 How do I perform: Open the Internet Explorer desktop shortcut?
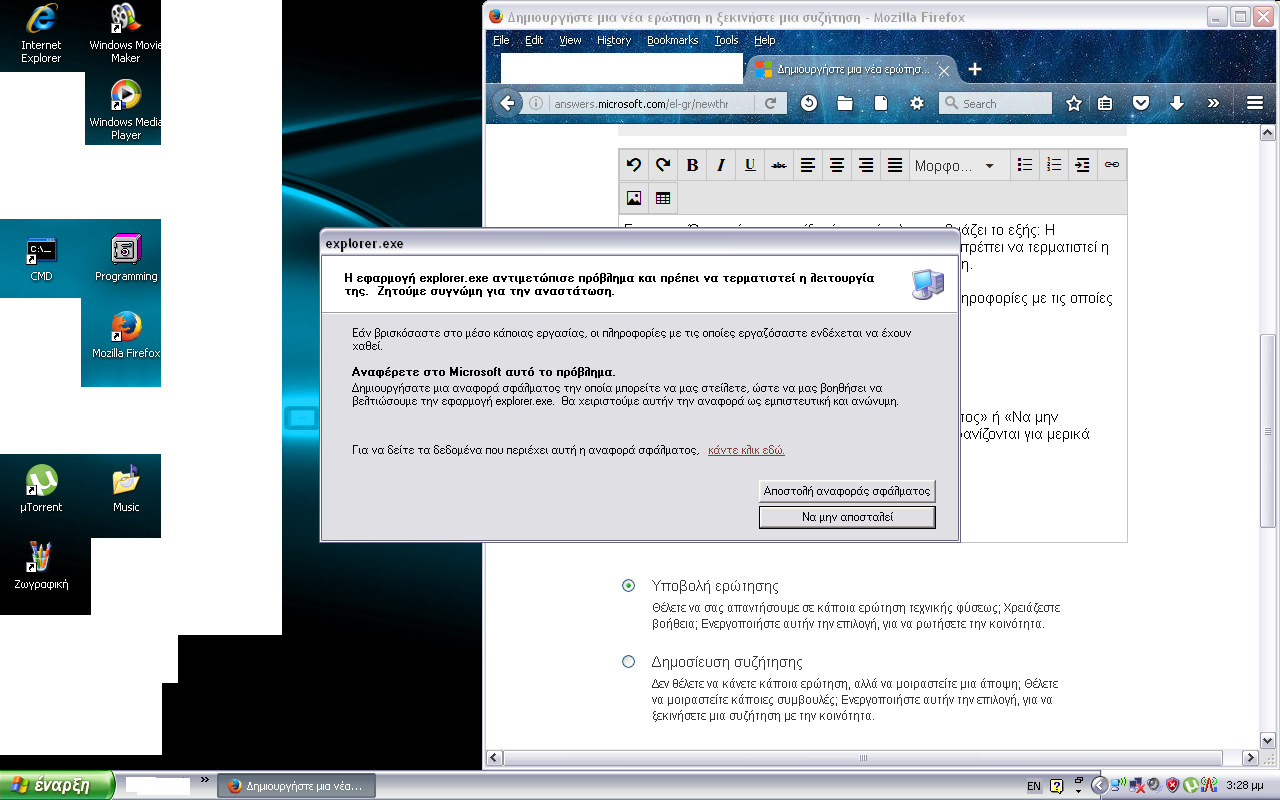[41, 33]
